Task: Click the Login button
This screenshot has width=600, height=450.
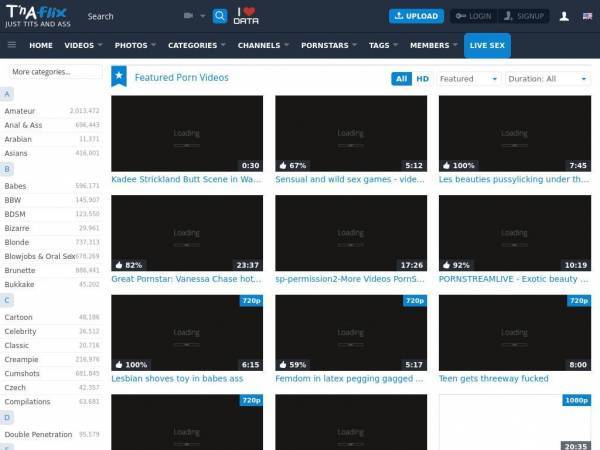Action: coord(474,16)
